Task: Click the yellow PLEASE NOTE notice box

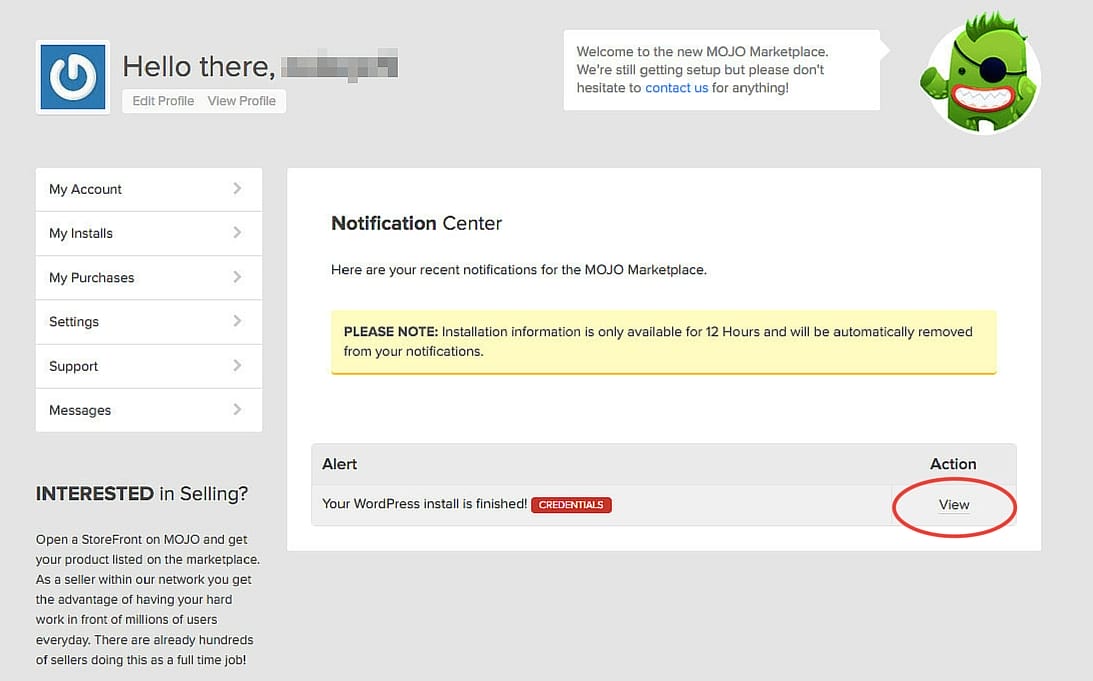Action: [x=663, y=341]
